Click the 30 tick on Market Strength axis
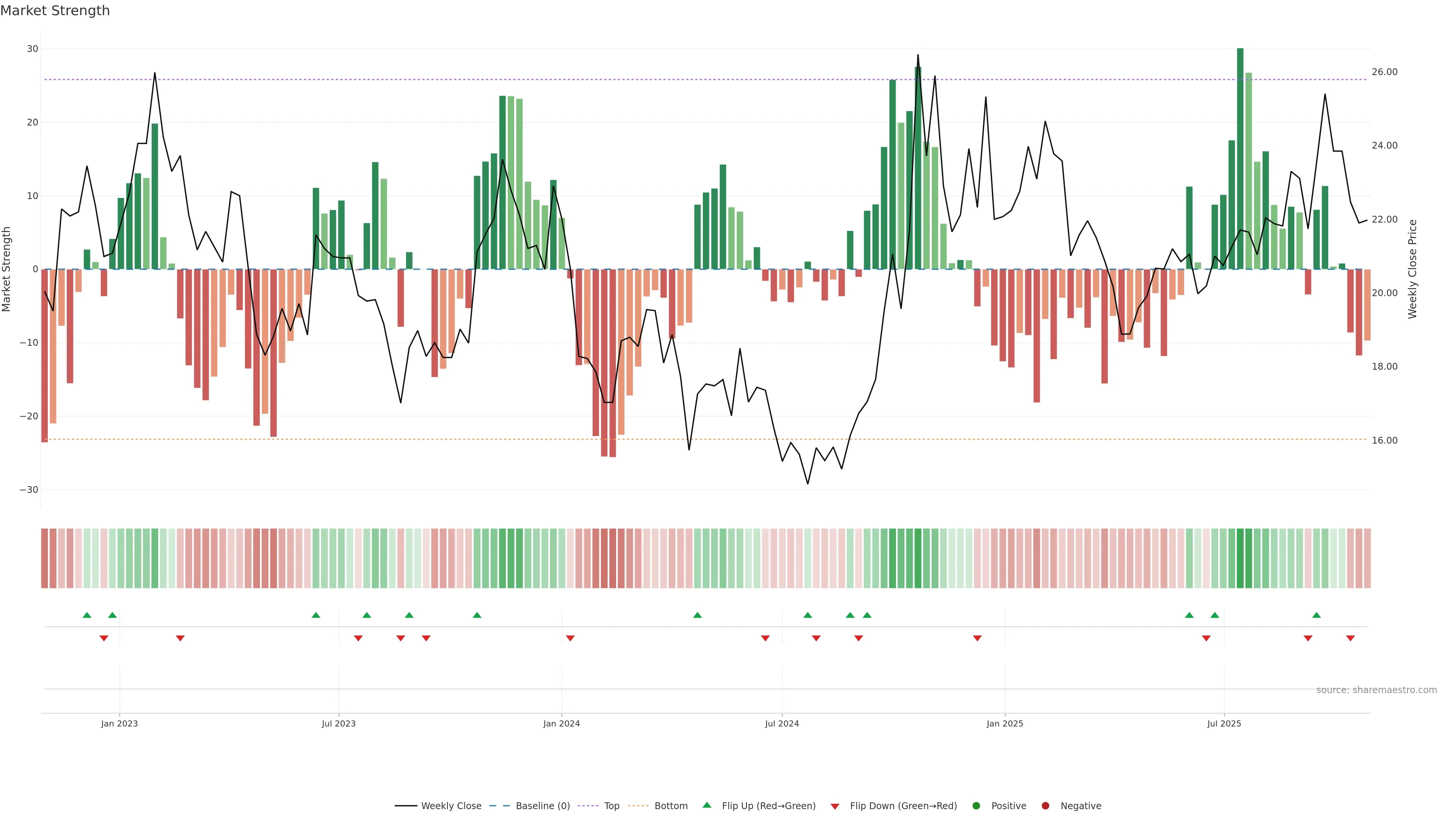This screenshot has width=1456, height=819. coord(33,49)
